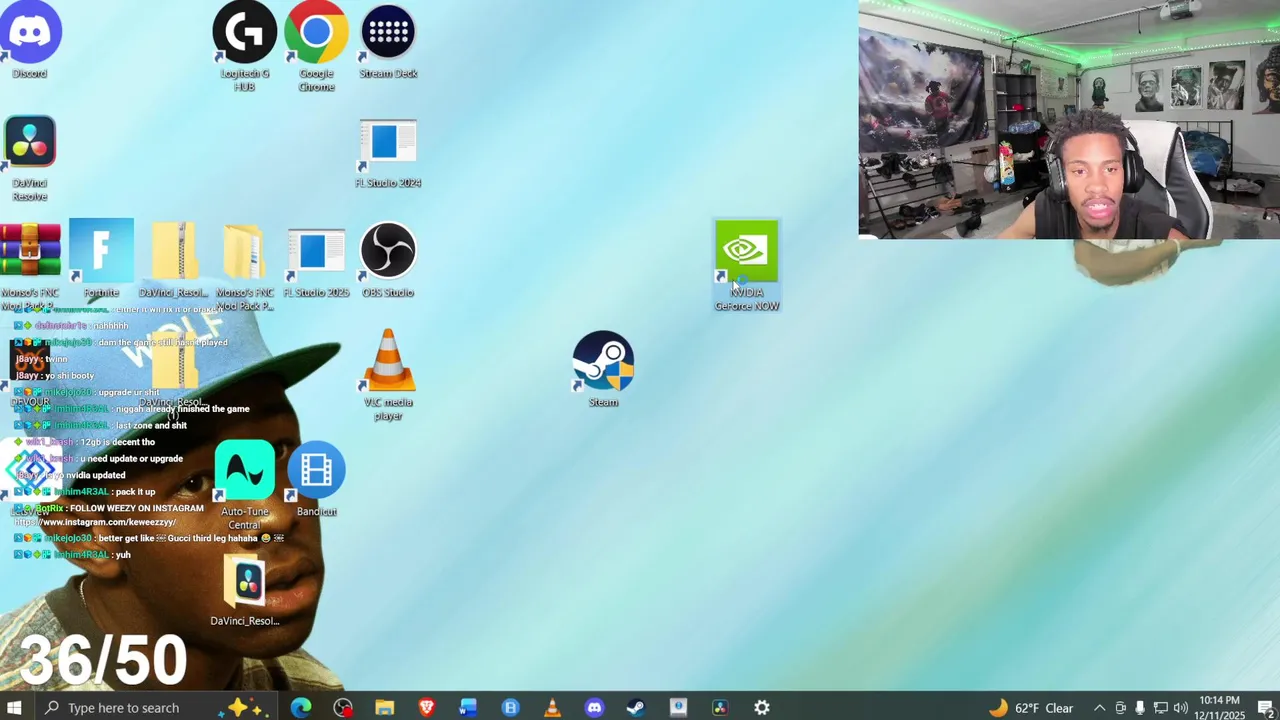Viewport: 1280px width, 720px height.
Task: Open Settings gear on the taskbar
Action: (x=762, y=708)
